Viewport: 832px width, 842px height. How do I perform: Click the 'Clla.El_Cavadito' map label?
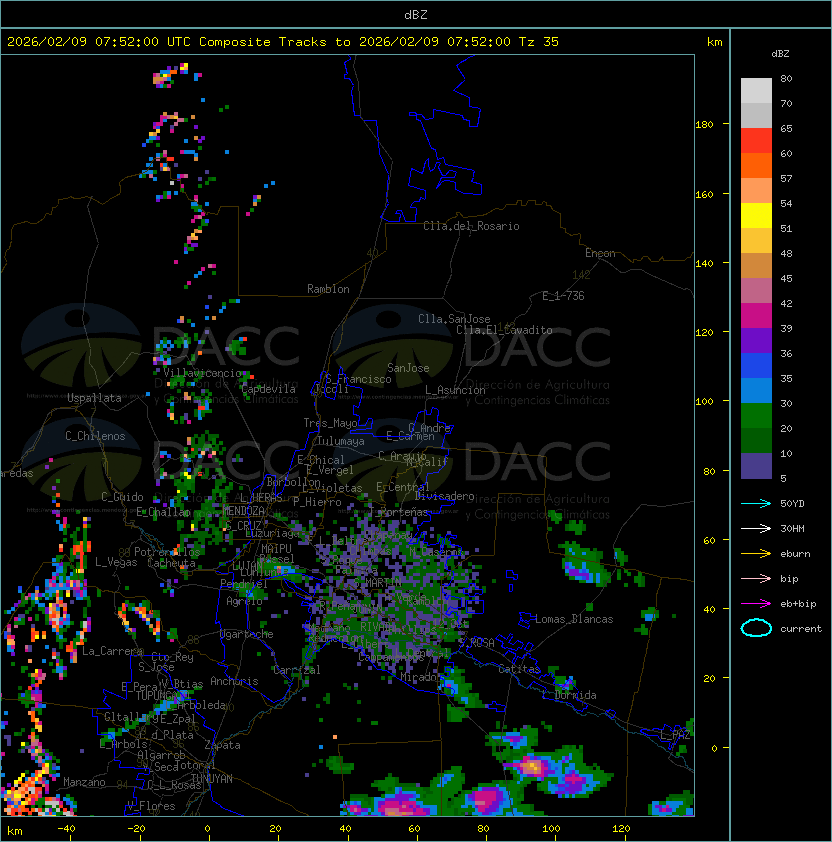coord(504,330)
